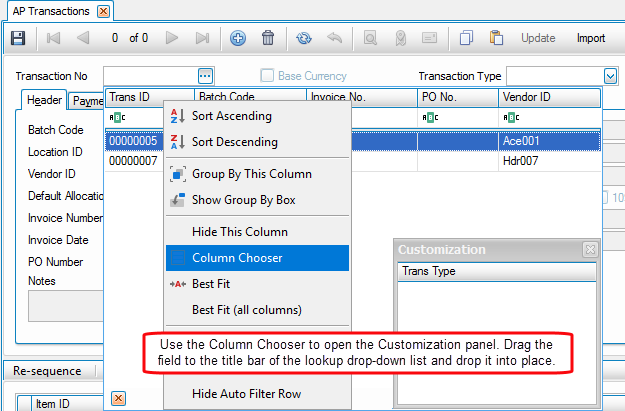The width and height of the screenshot is (625, 411).
Task: Click the Refresh icon in toolbar
Action: click(x=305, y=39)
